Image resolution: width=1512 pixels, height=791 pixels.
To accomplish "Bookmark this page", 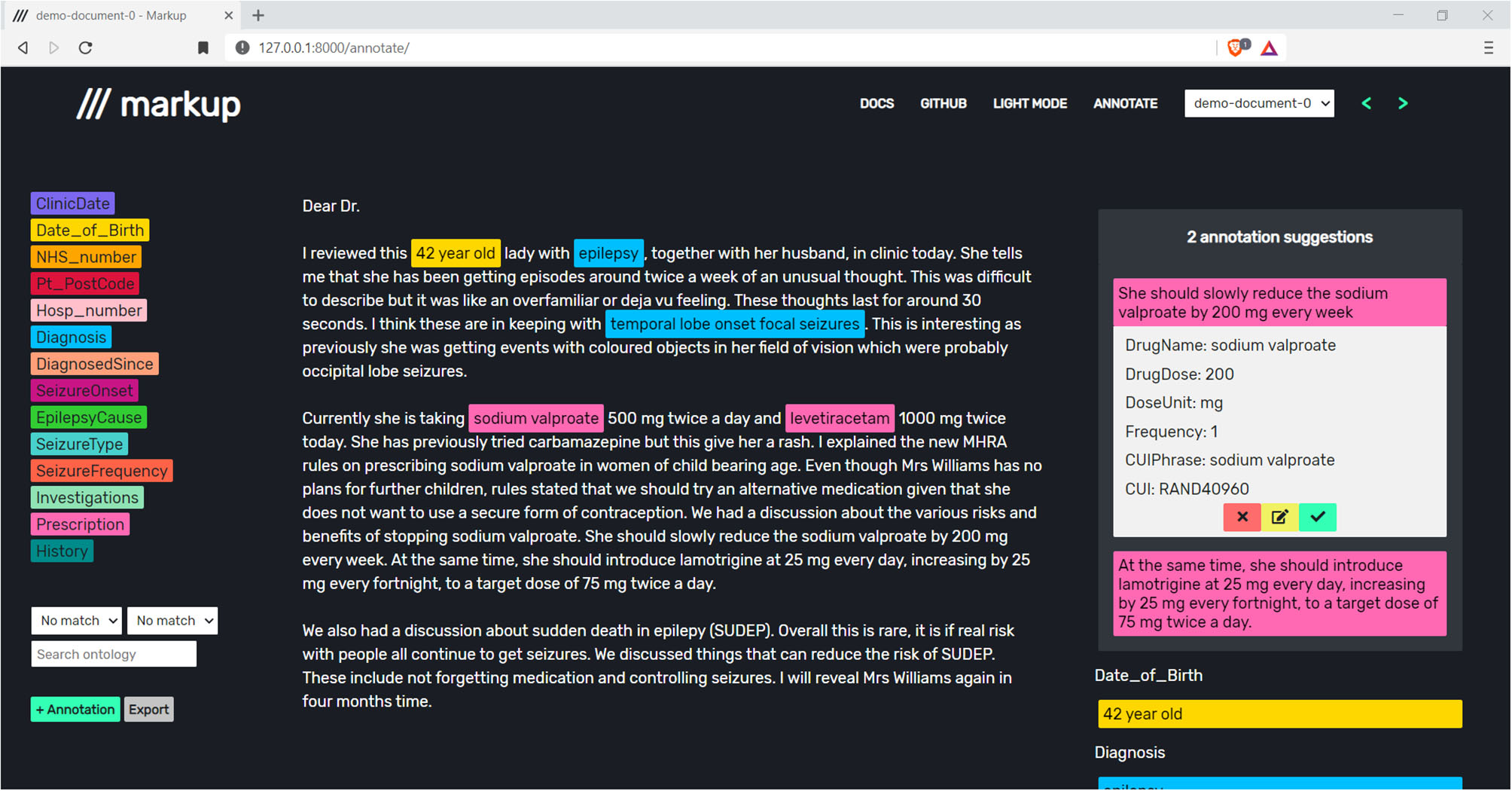I will (203, 47).
